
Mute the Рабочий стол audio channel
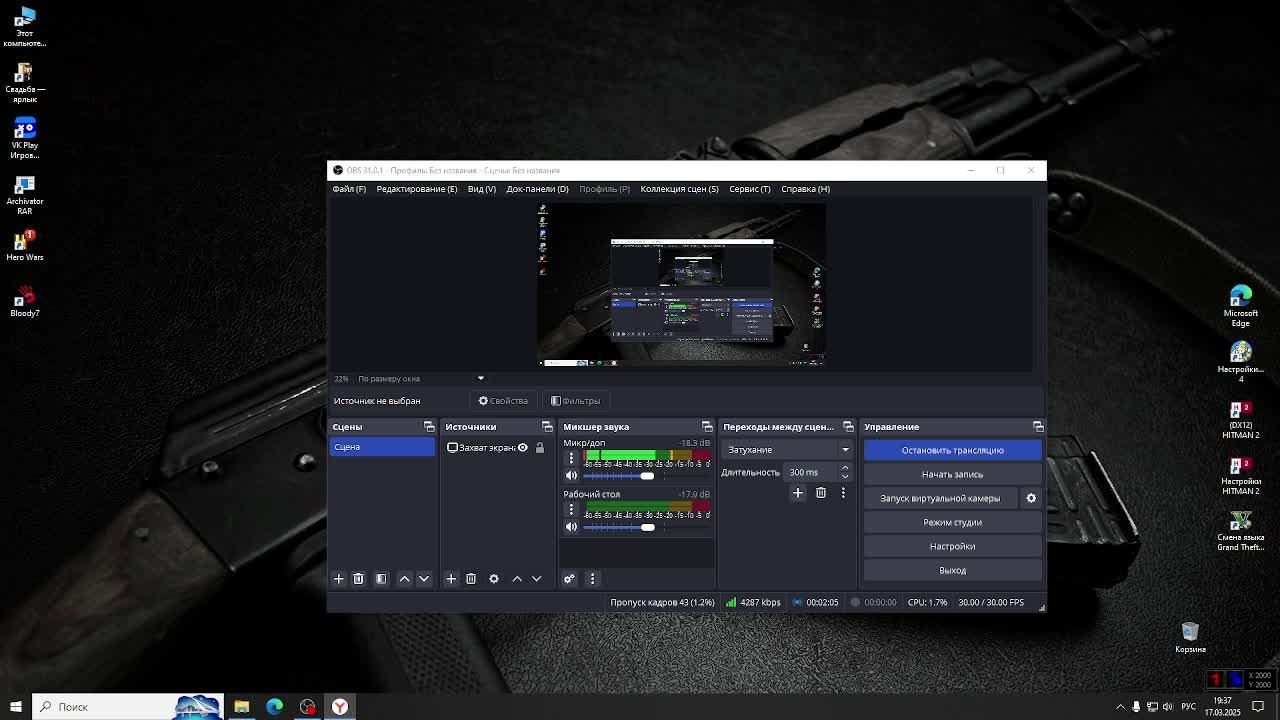tap(571, 527)
